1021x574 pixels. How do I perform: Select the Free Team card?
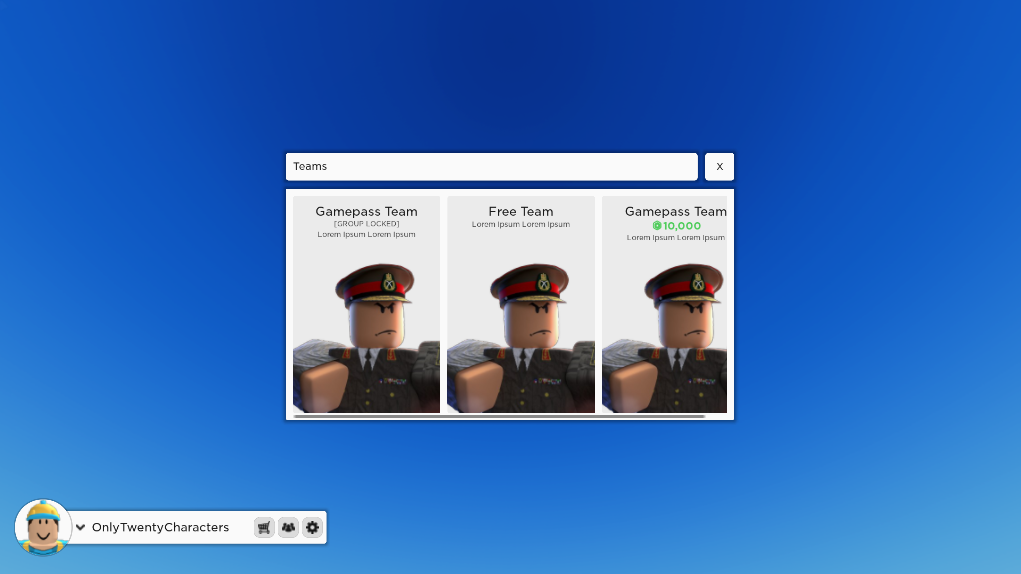(x=521, y=304)
